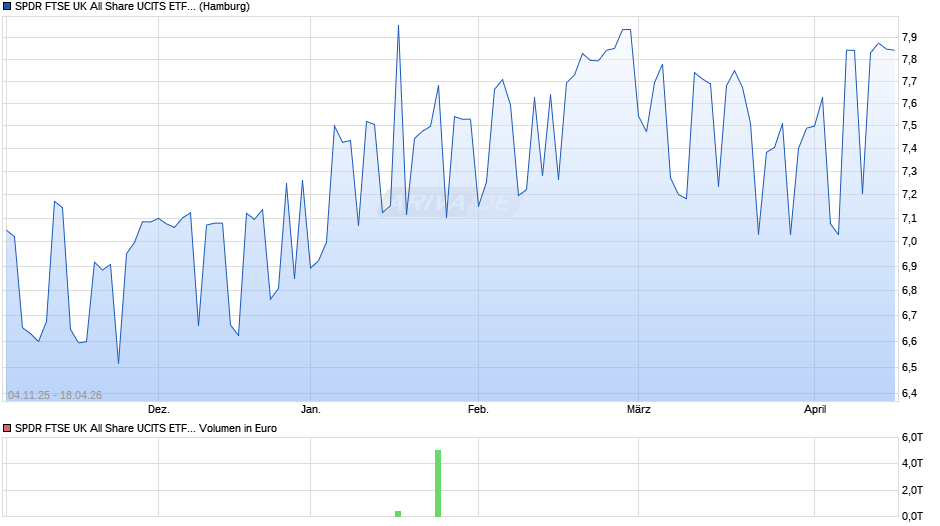
Task: Click the 7,0 price axis label
Action: tap(909, 242)
